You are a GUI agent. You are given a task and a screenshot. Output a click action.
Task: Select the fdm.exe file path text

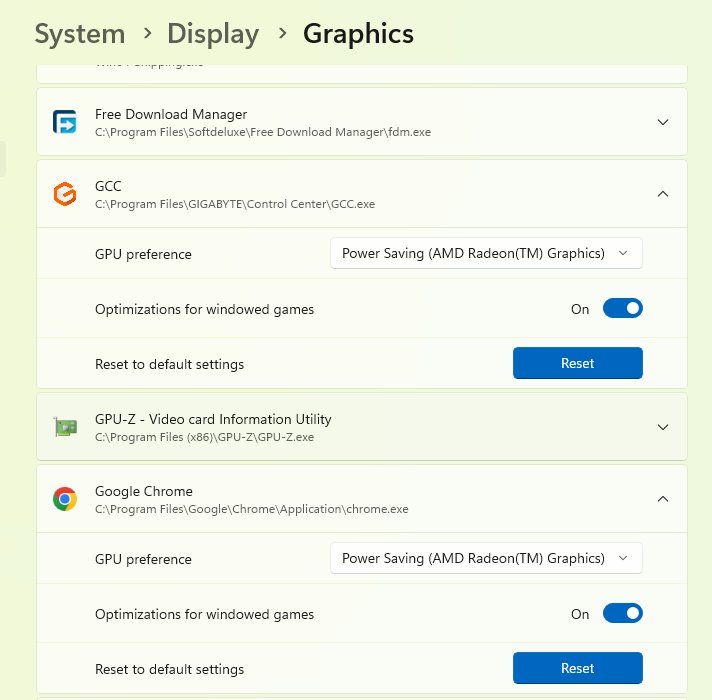263,132
